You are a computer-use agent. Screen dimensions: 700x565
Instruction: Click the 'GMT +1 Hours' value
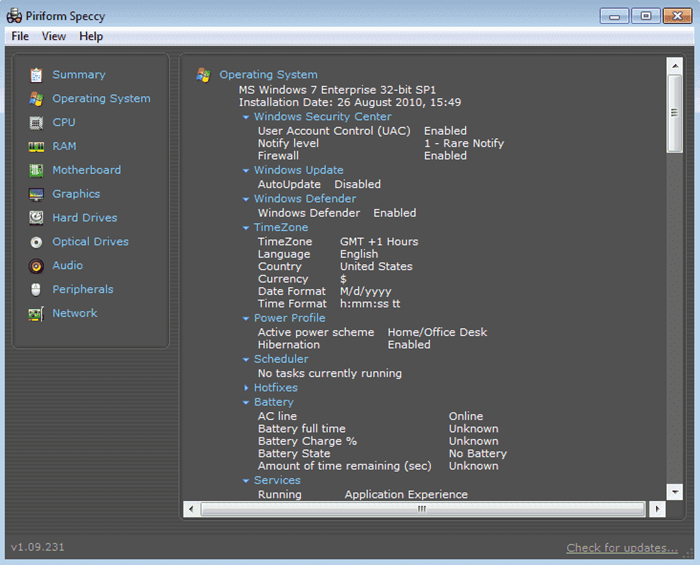tap(379, 241)
